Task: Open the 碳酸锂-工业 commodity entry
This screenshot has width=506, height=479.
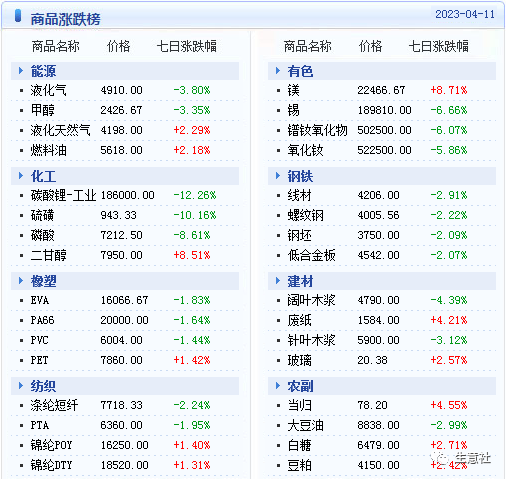Action: 63,195
